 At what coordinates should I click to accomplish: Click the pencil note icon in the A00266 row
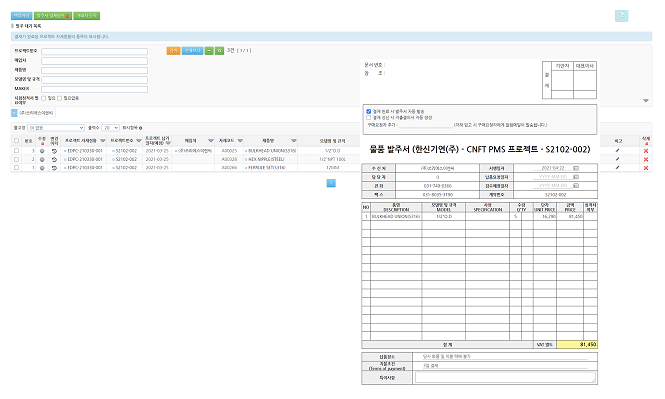click(618, 167)
